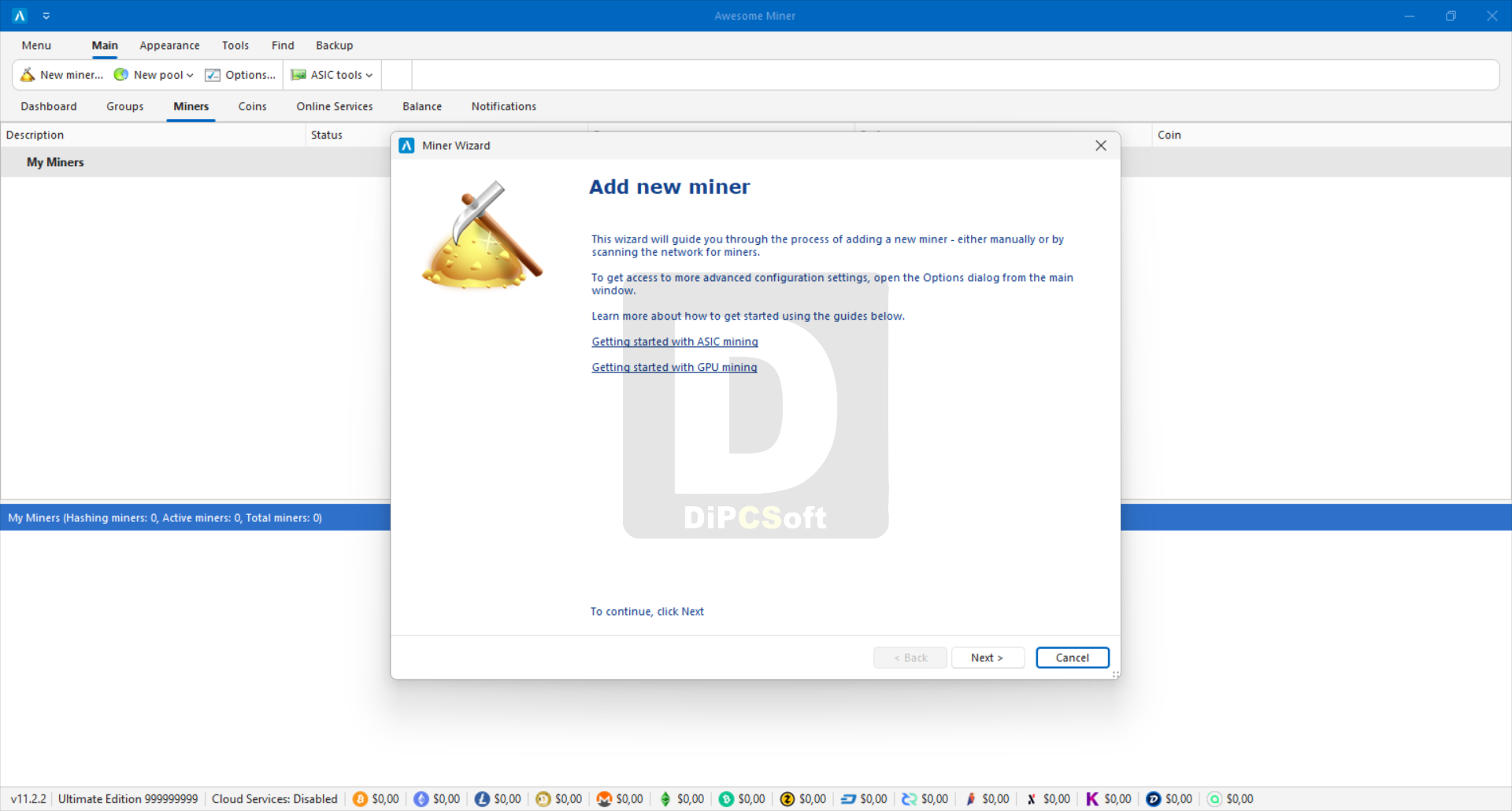The image size is (1512, 811).
Task: Open the quick access customize arrow
Action: [x=46, y=16]
